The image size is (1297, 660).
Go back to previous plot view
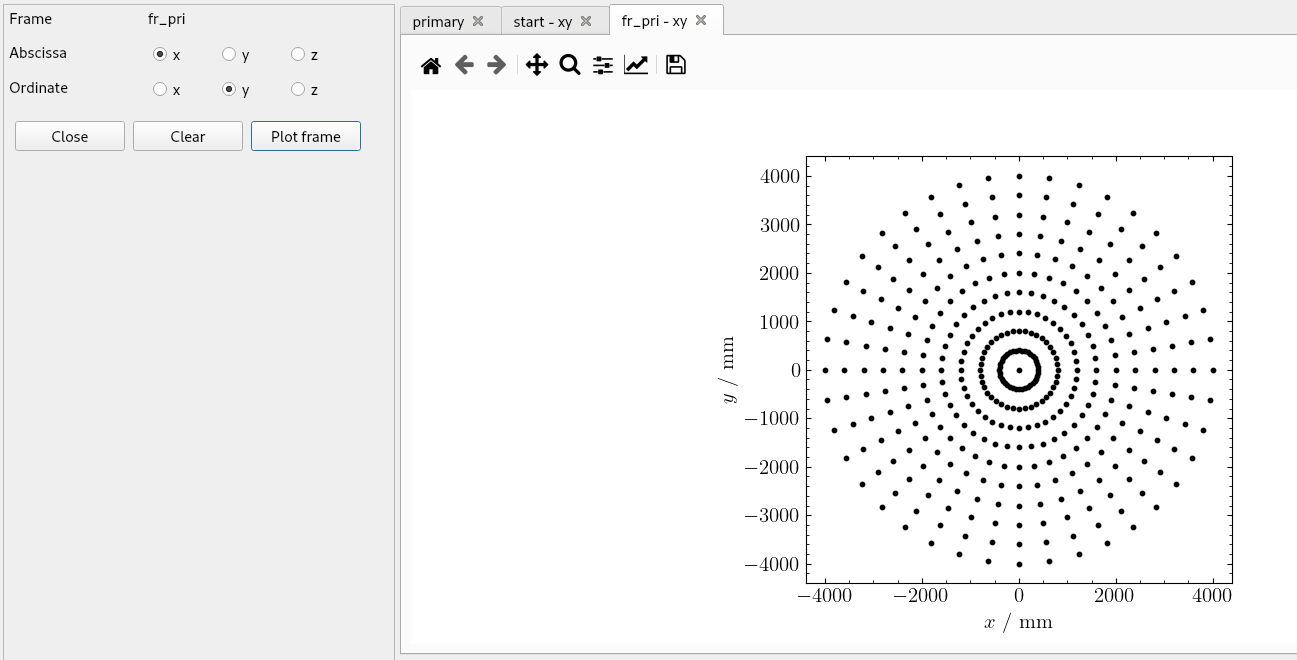pos(463,64)
